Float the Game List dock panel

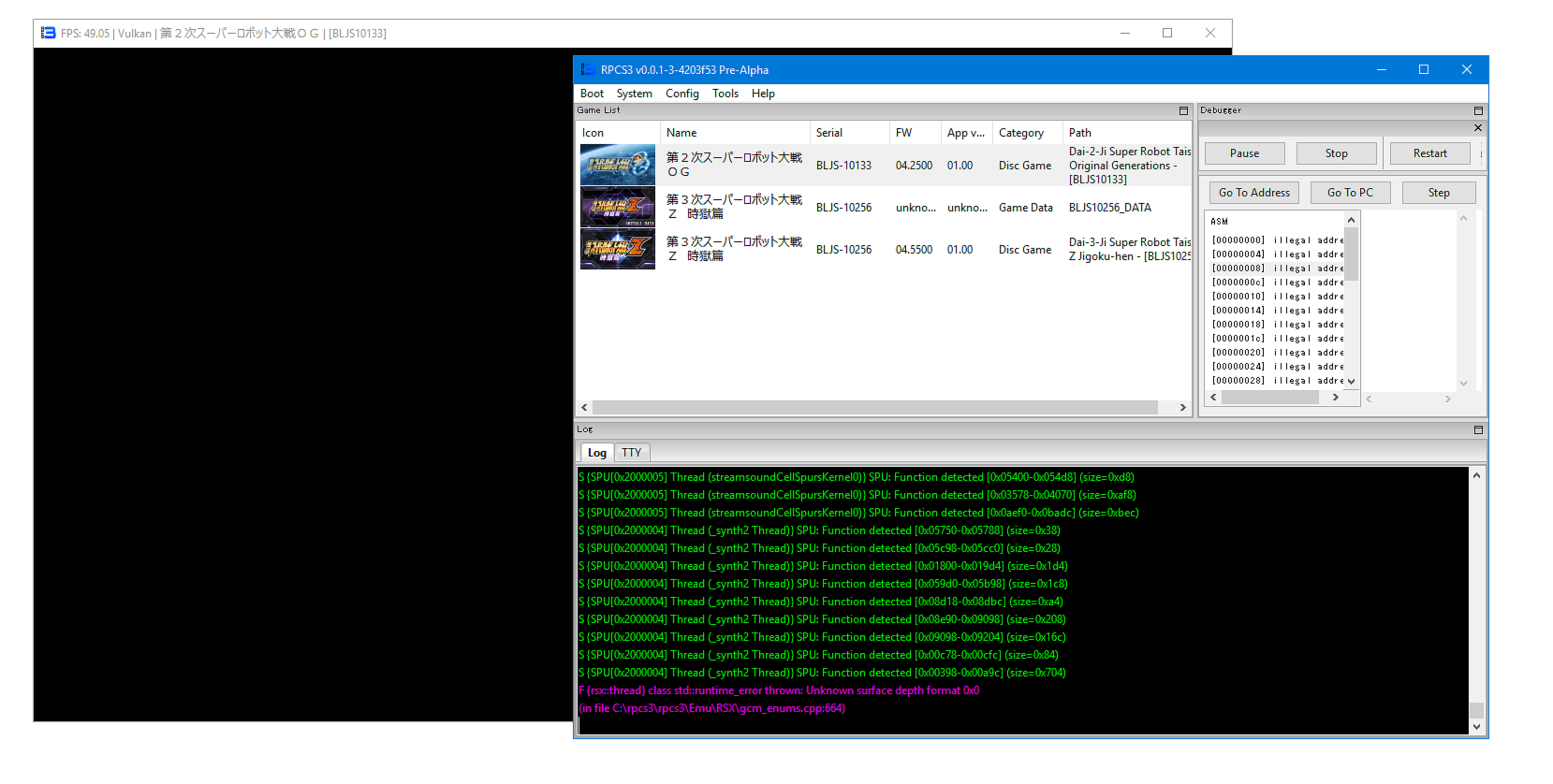tap(1183, 111)
